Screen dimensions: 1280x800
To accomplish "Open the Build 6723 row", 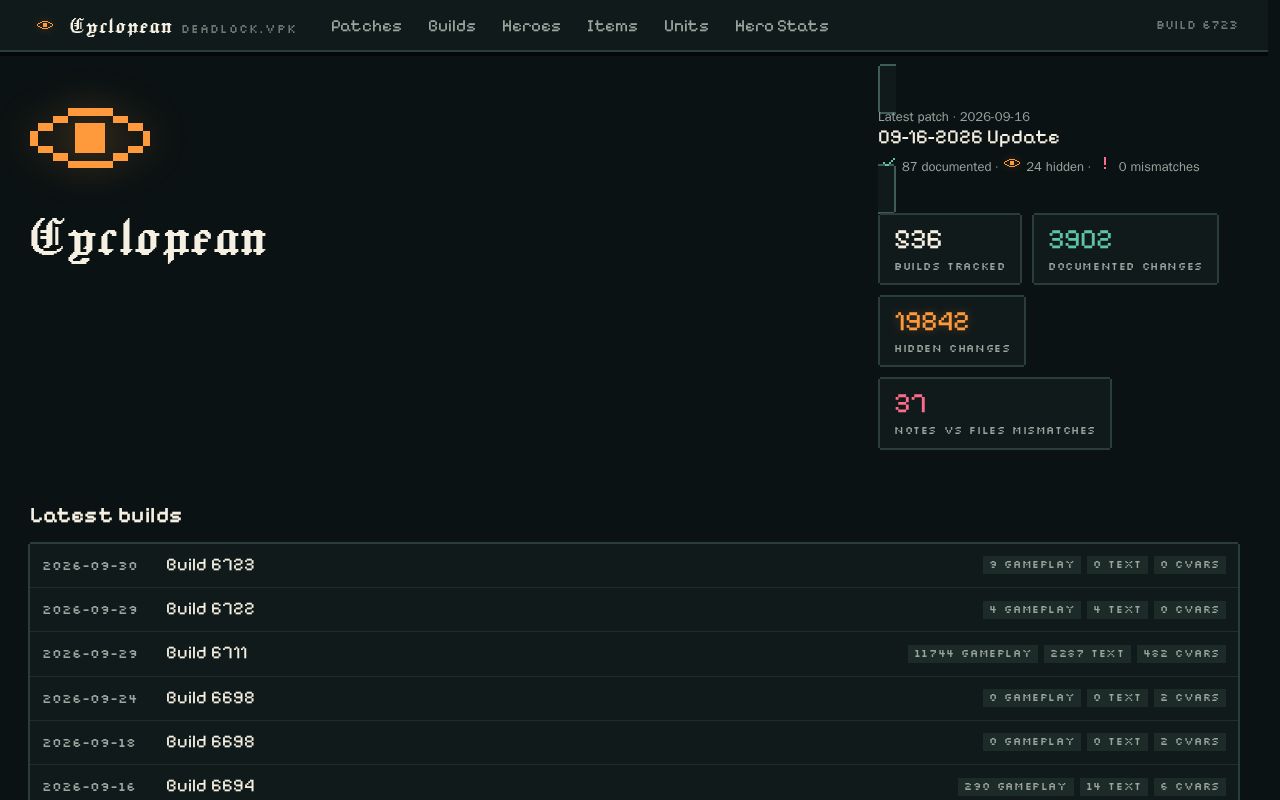I will (x=634, y=565).
